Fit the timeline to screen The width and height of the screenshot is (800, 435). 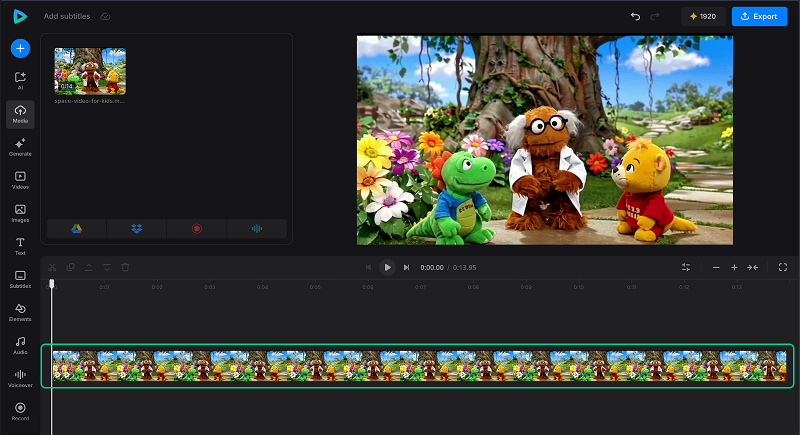click(x=753, y=267)
